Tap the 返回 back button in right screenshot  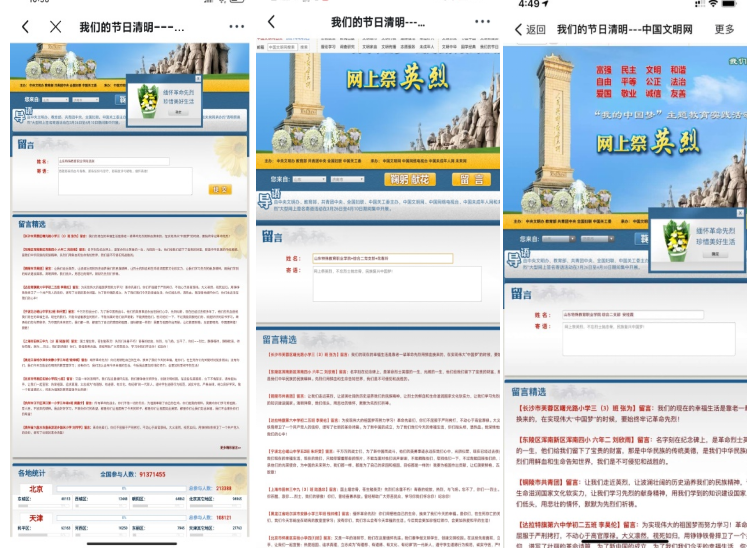pyautogui.click(x=530, y=29)
